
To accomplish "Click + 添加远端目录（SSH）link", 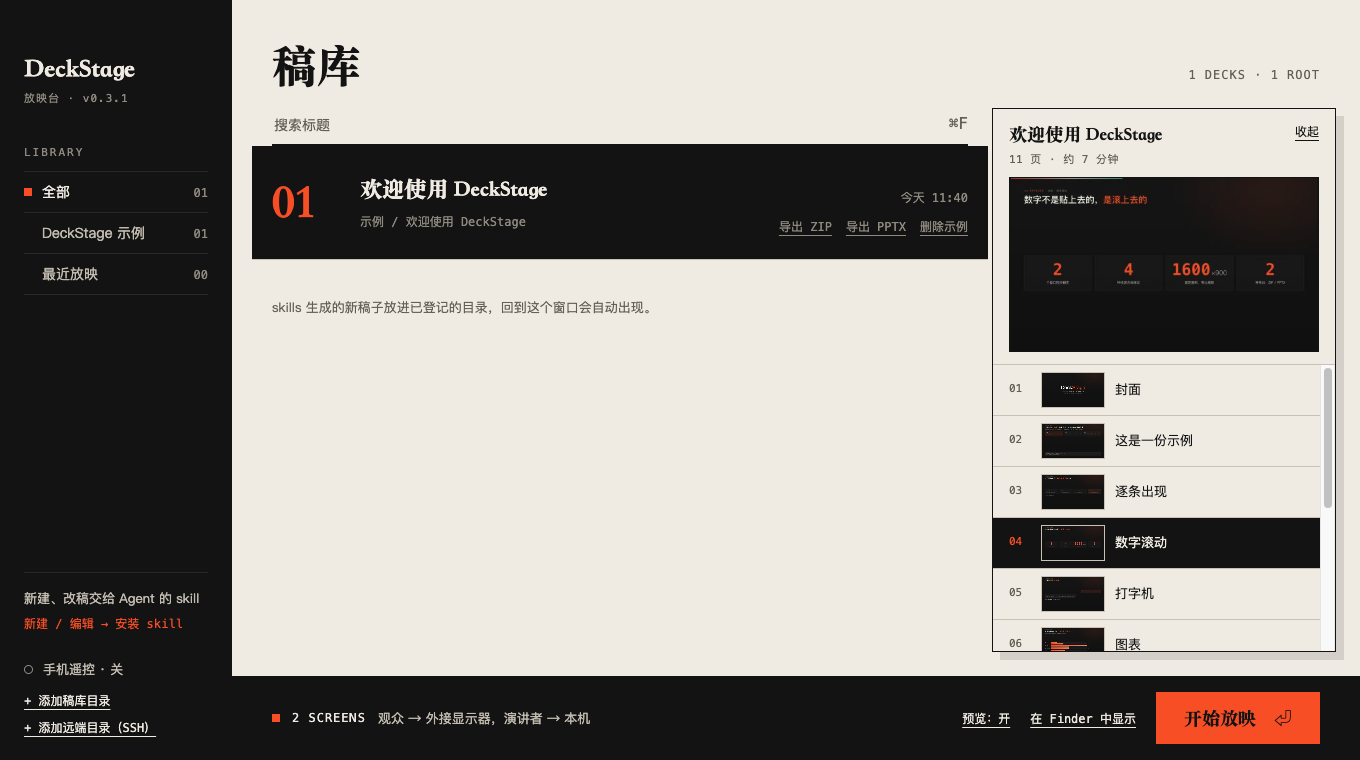I will 90,728.
